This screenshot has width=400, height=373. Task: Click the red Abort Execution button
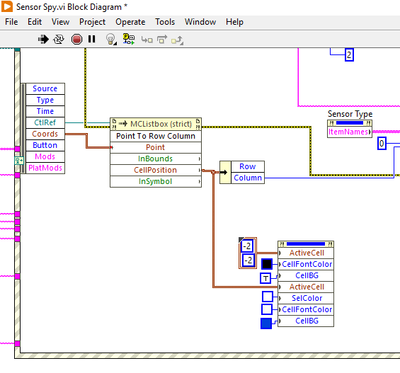coord(76,39)
